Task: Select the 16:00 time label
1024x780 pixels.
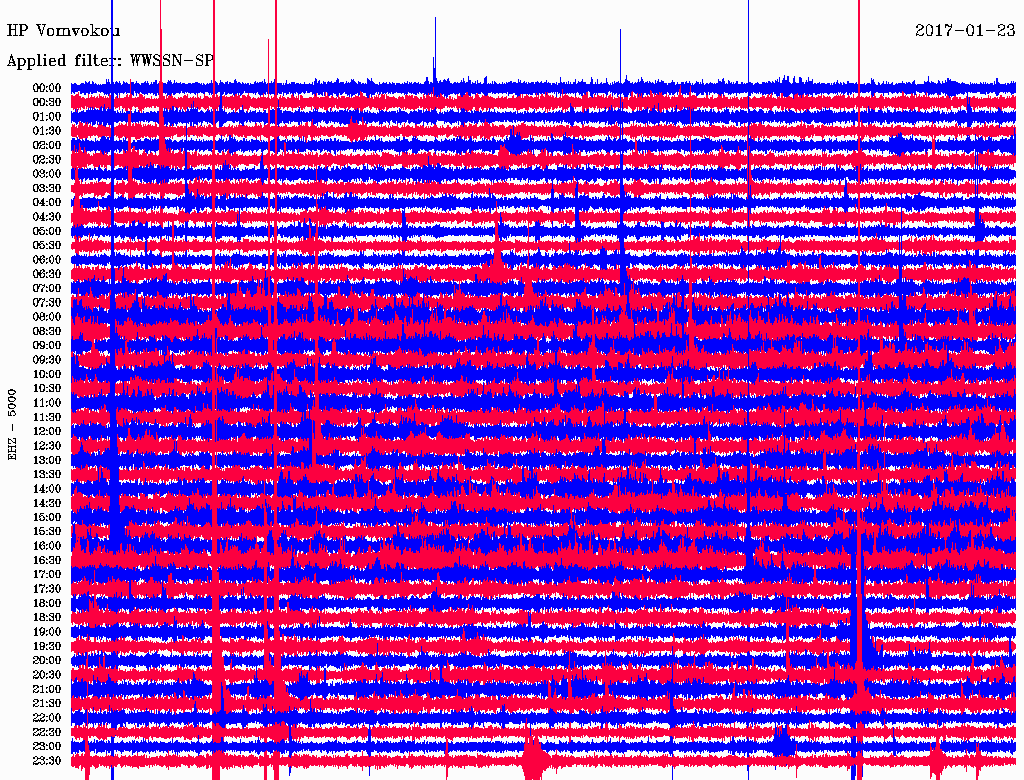Action: point(47,546)
